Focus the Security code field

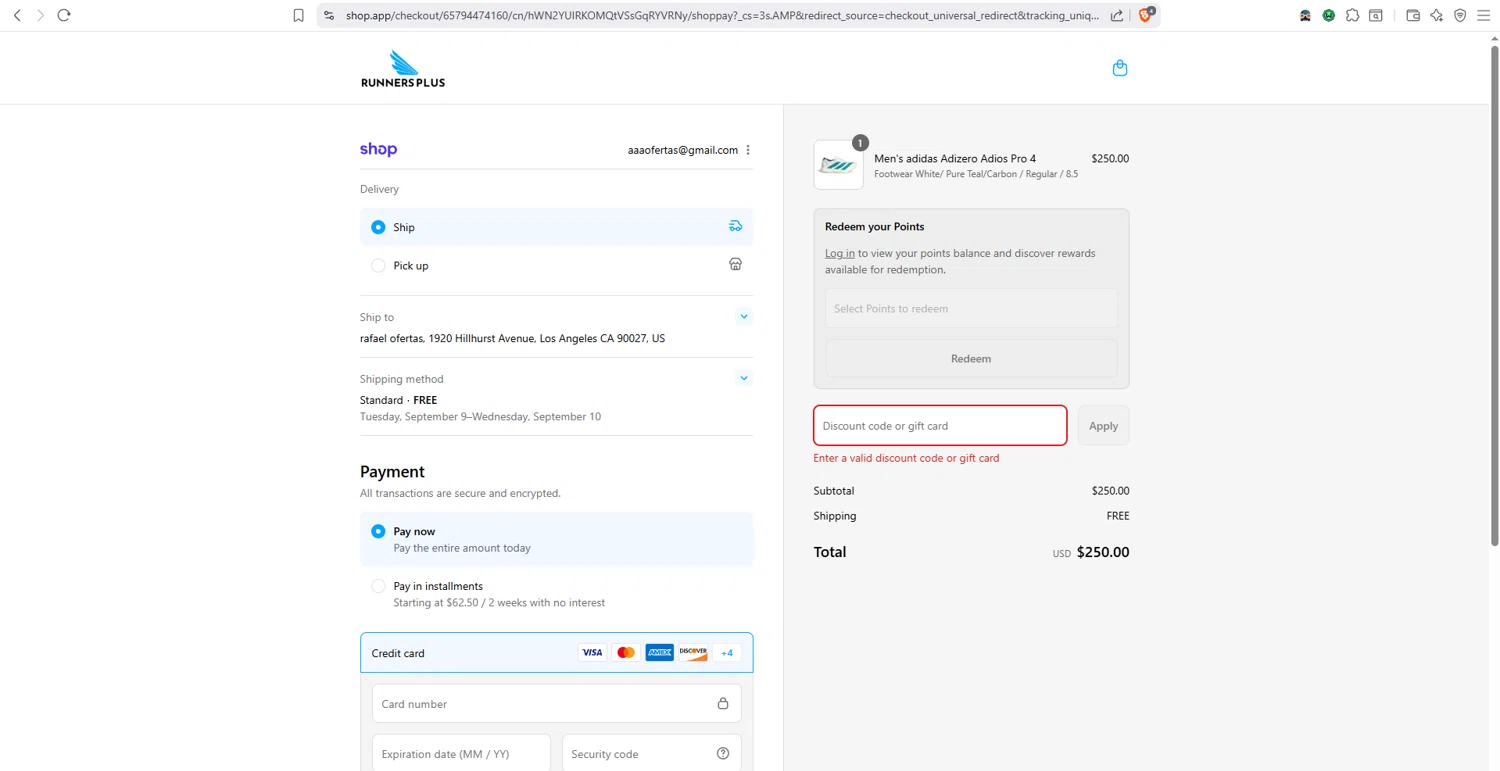click(651, 753)
